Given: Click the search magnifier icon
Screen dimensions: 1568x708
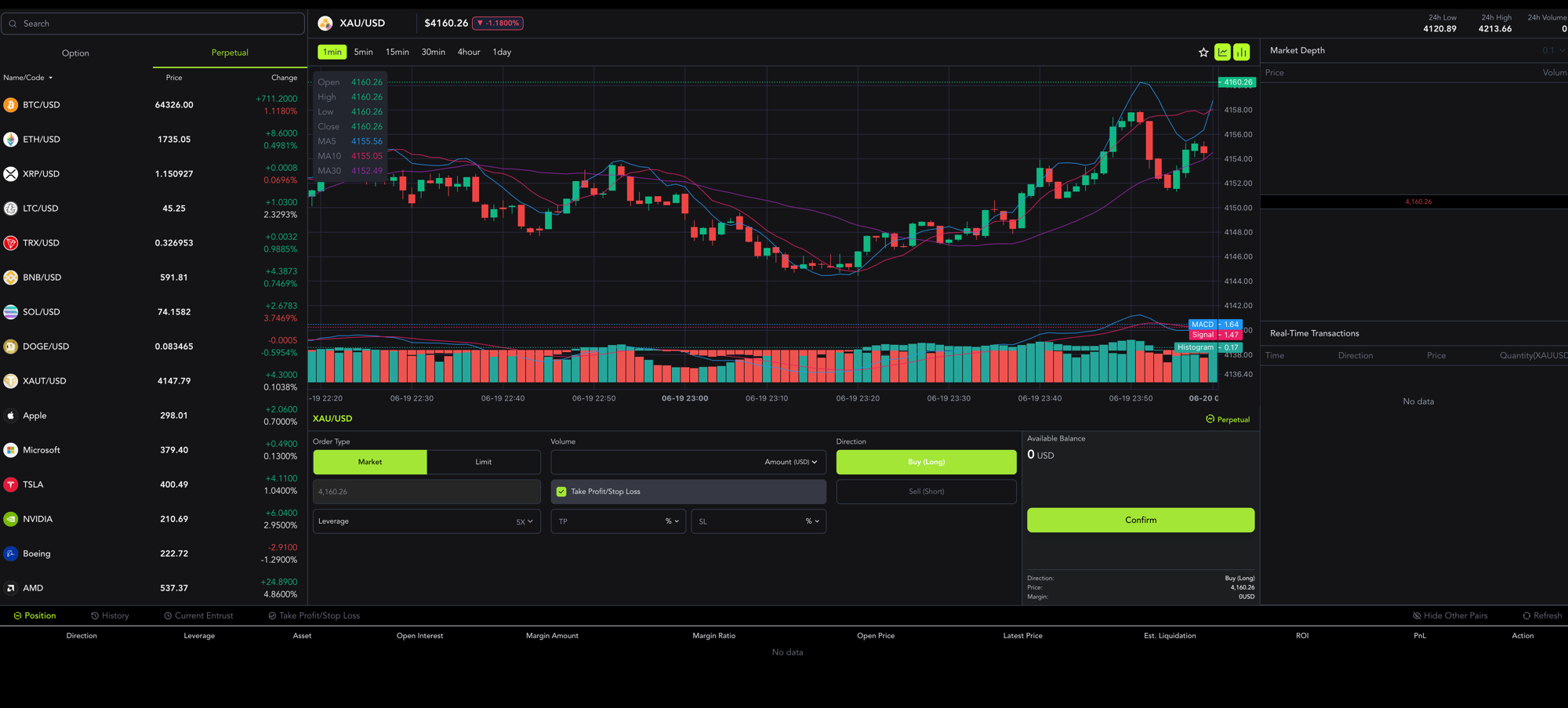Looking at the screenshot, I should pos(13,24).
